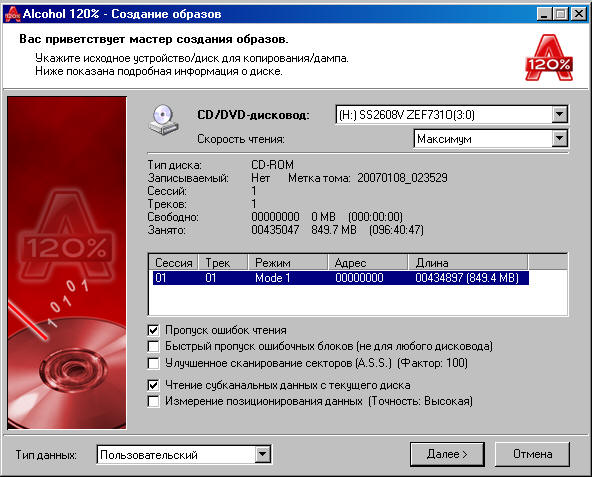592x477 pixels.
Task: Select 'Mode 1' in the track row
Action: point(273,278)
